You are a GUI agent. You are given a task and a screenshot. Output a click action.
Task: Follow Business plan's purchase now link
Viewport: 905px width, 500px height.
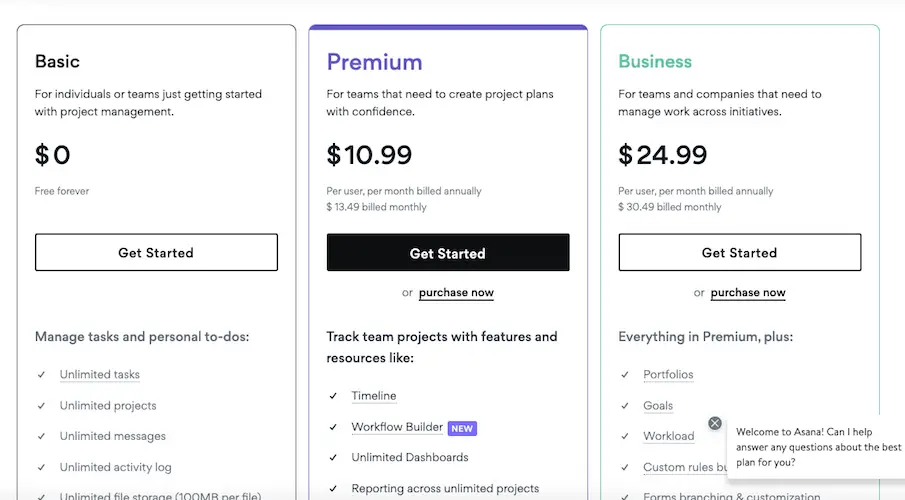[748, 293]
